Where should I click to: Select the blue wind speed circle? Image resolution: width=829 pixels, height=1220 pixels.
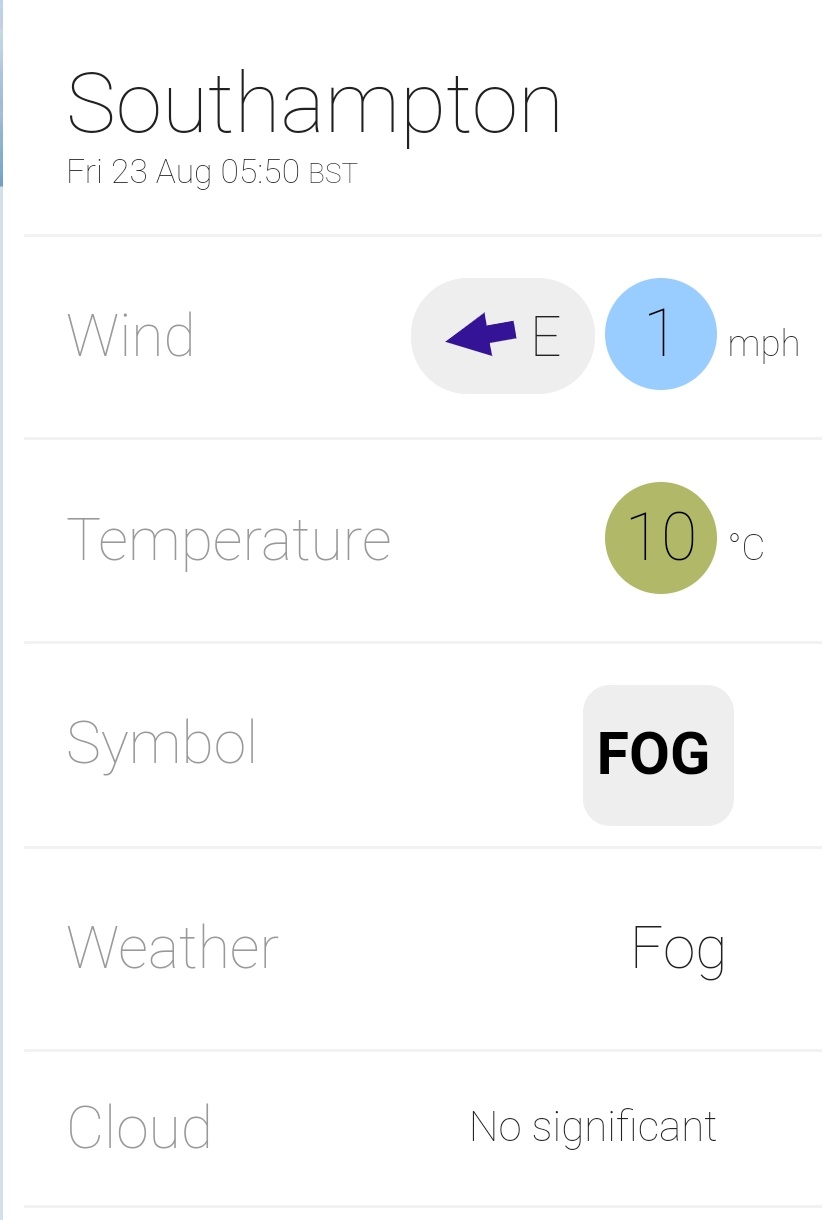(x=661, y=333)
